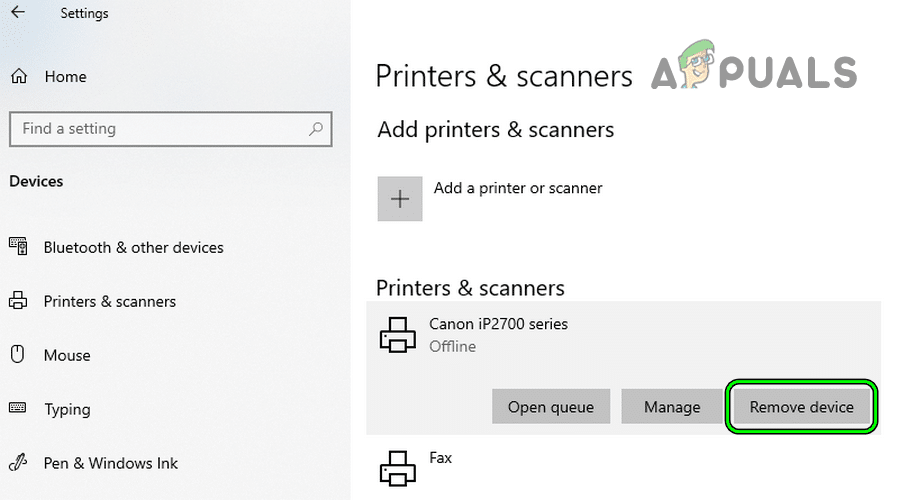Click the Canon iP2700 printer icon

397,335
